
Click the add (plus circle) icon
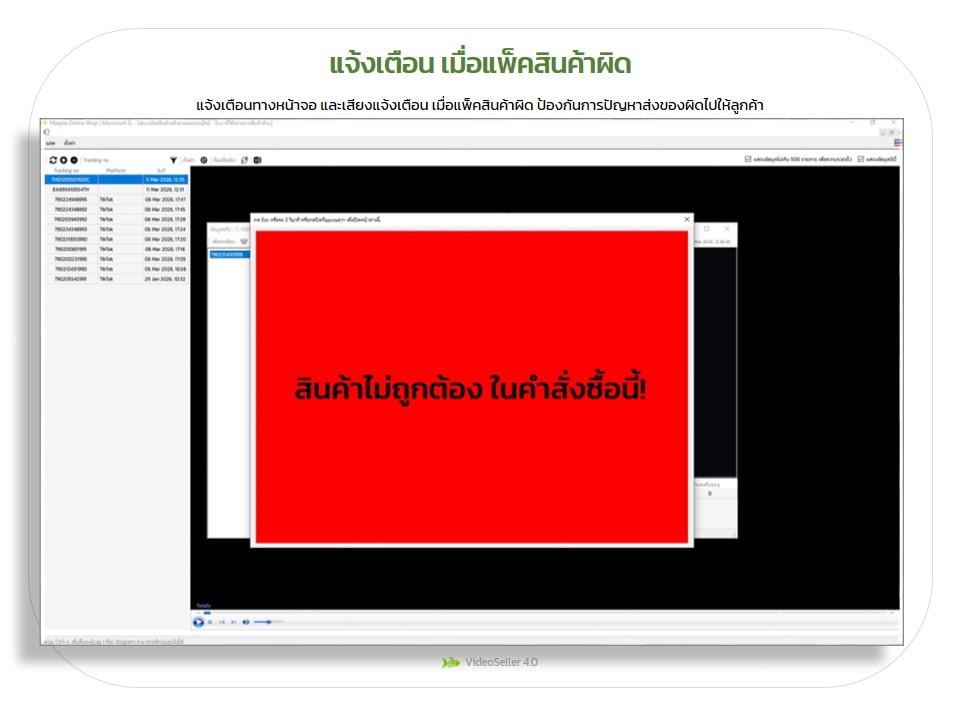tap(63, 160)
